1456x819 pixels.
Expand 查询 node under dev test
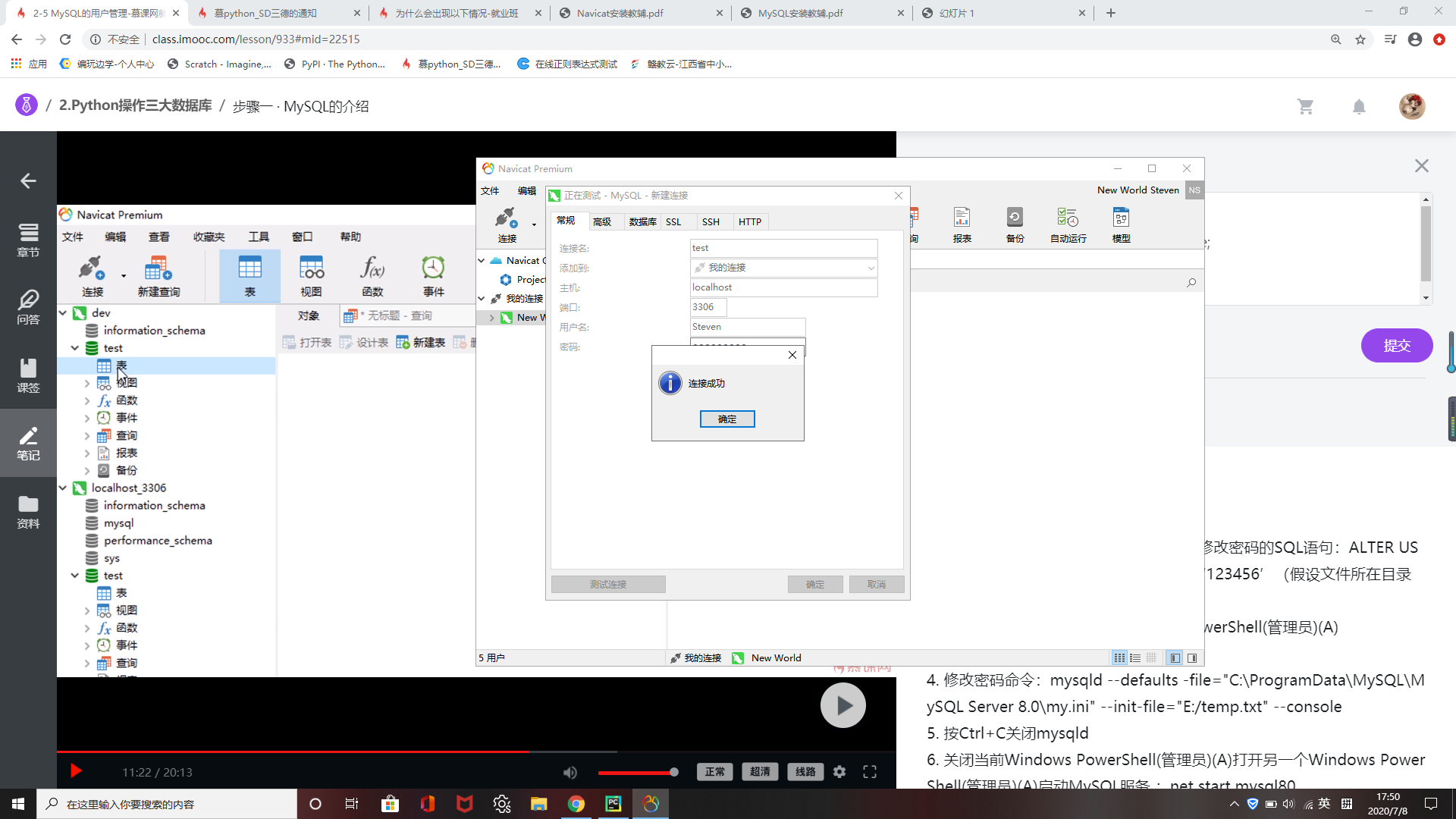86,436
